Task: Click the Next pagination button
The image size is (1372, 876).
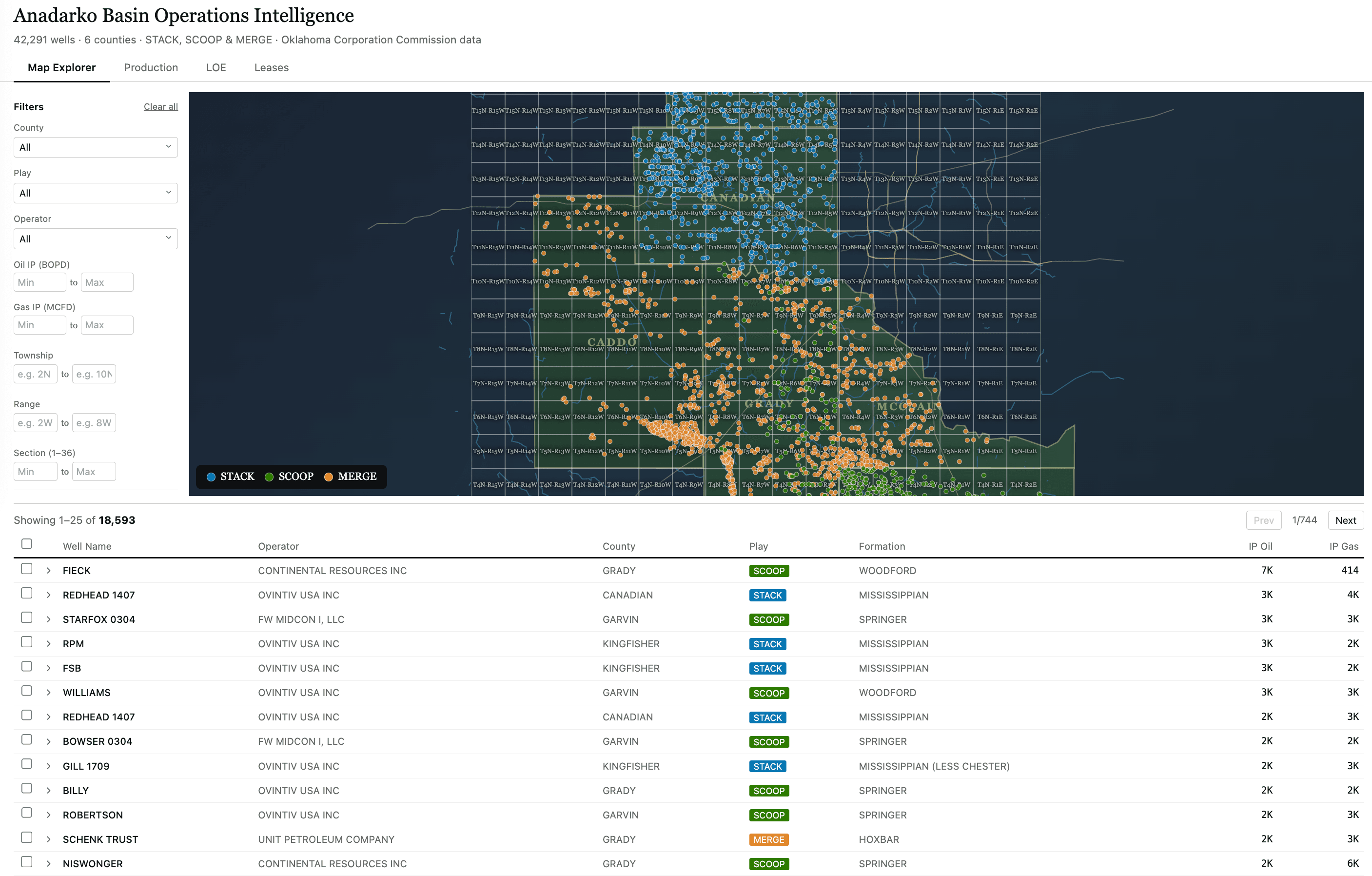Action: tap(1345, 520)
